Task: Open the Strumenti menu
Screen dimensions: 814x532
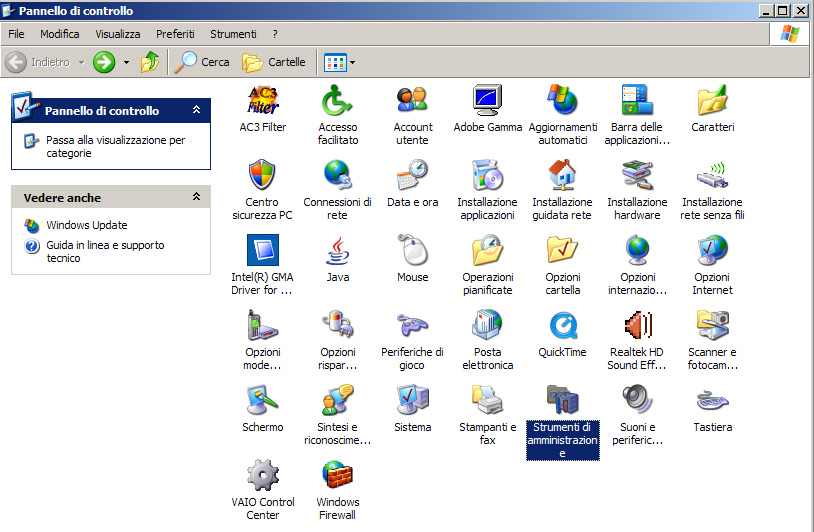Action: click(233, 34)
